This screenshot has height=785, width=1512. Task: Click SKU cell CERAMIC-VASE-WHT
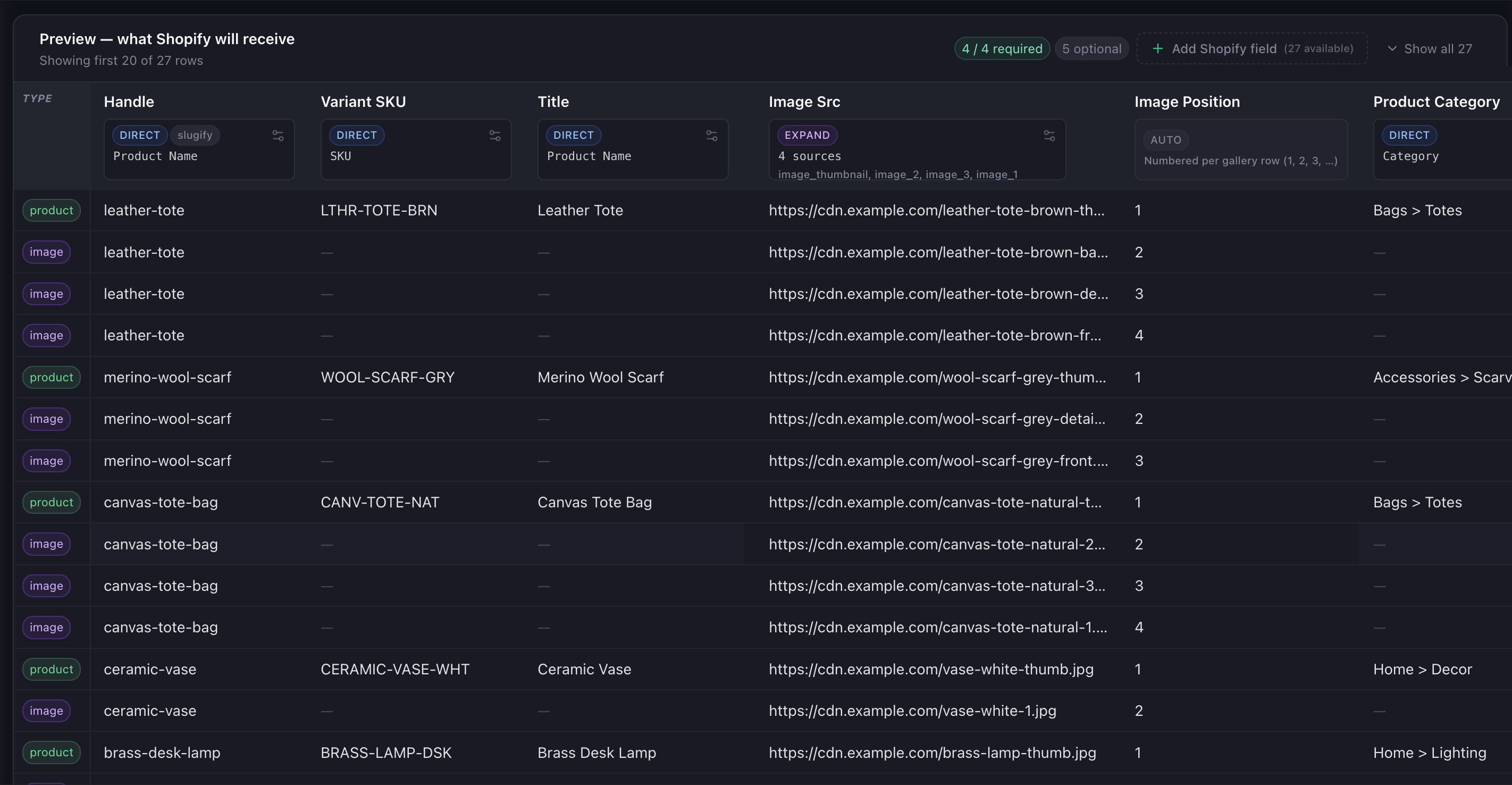coord(395,669)
